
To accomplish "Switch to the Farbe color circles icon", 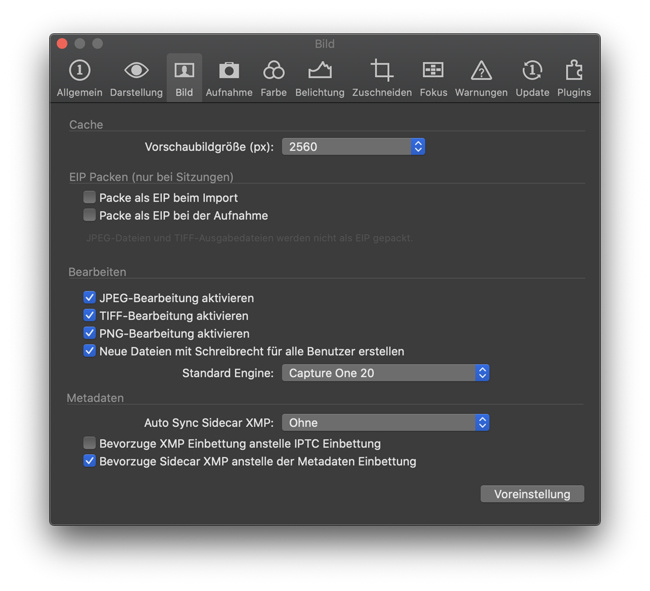I will coord(273,71).
